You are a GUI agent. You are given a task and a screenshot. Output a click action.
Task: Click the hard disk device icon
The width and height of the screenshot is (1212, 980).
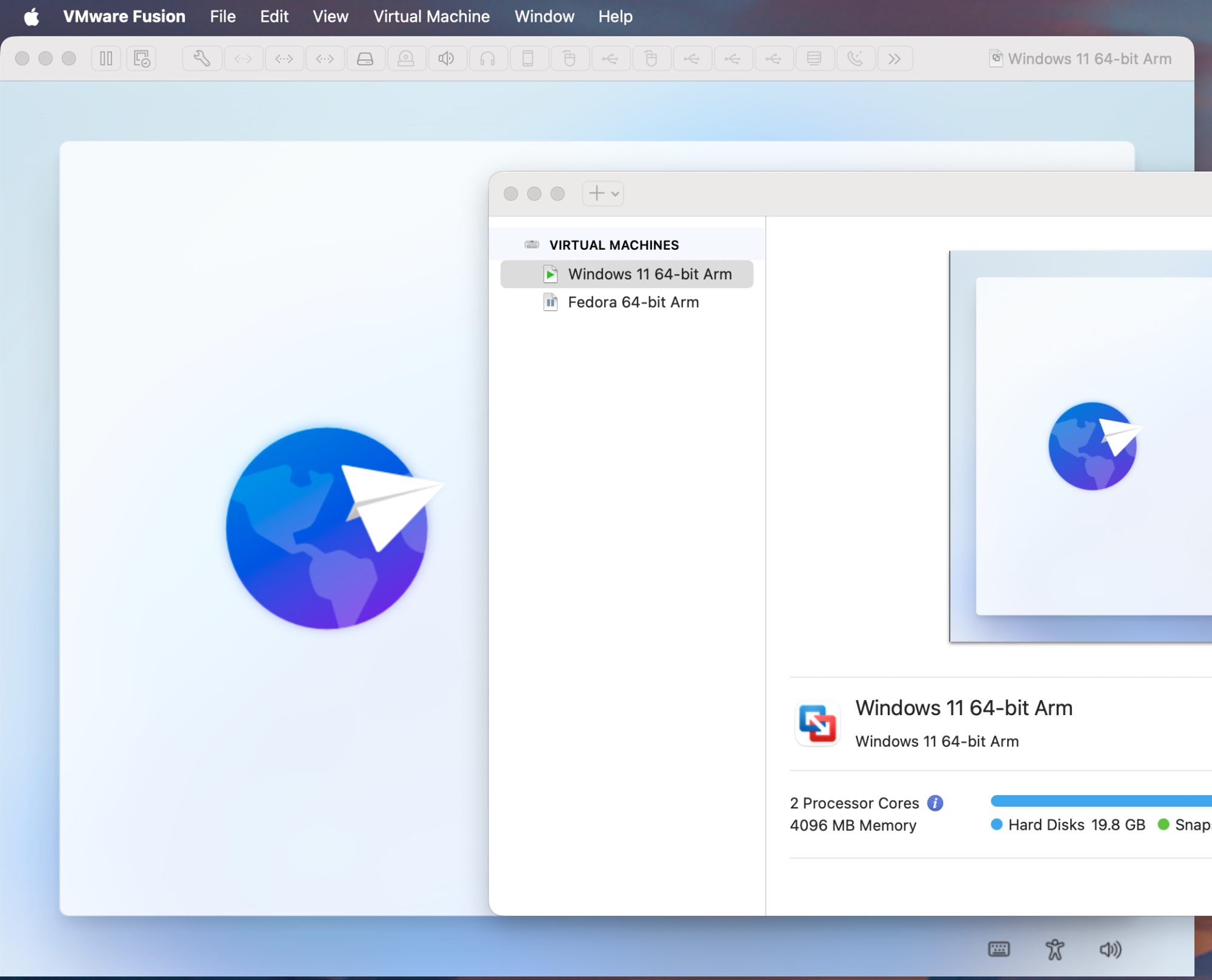pyautogui.click(x=365, y=59)
